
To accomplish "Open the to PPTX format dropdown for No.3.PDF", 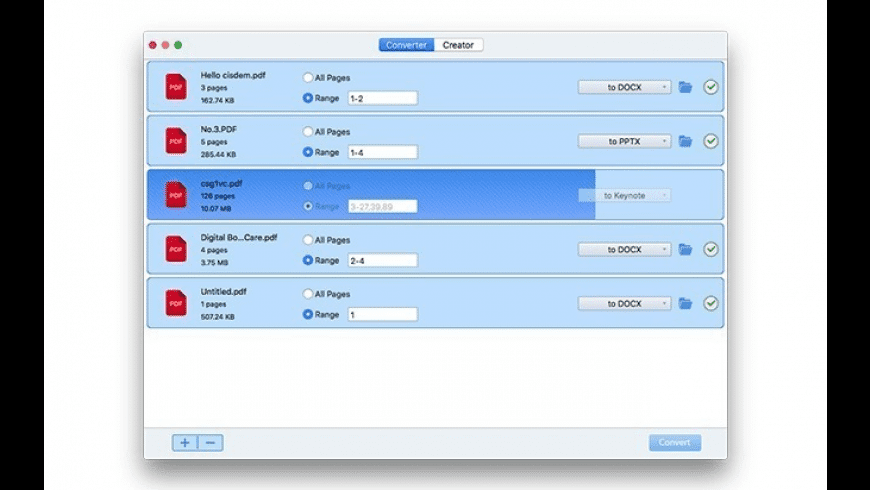I will coord(624,141).
